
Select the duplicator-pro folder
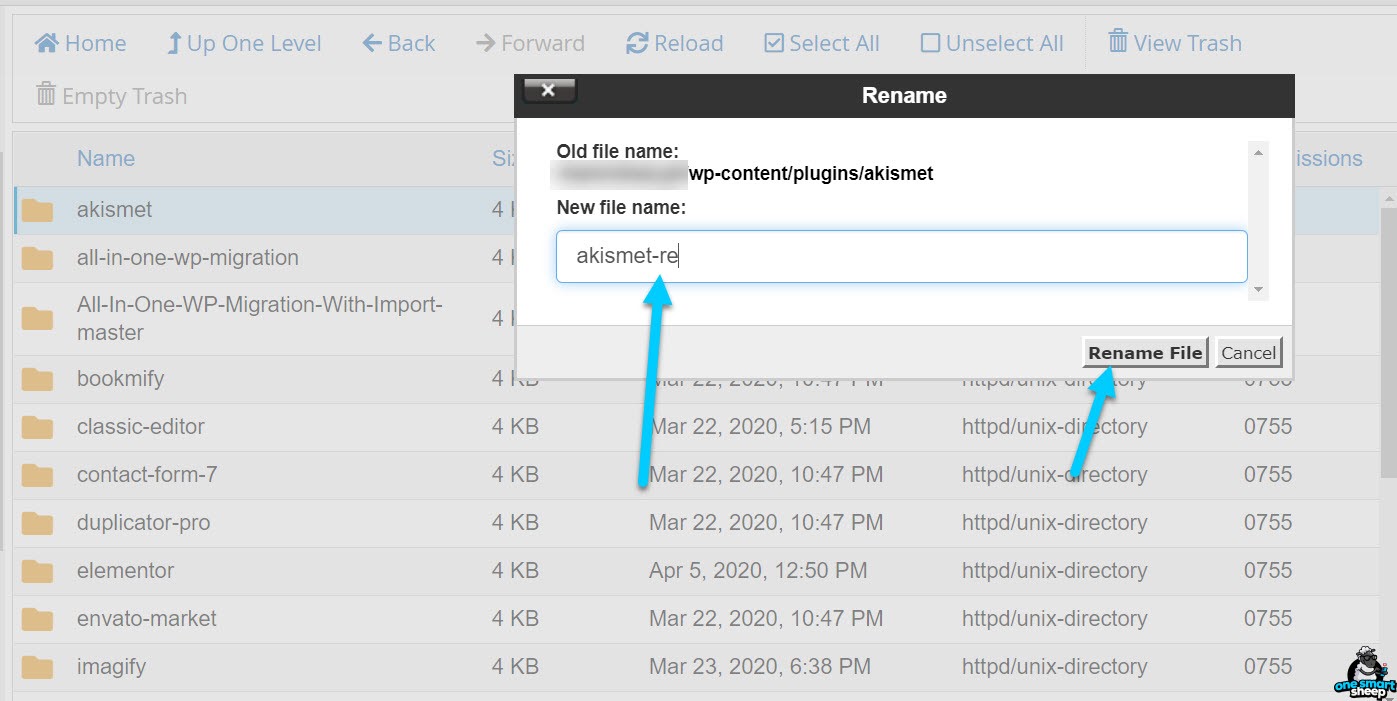[x=697, y=523]
